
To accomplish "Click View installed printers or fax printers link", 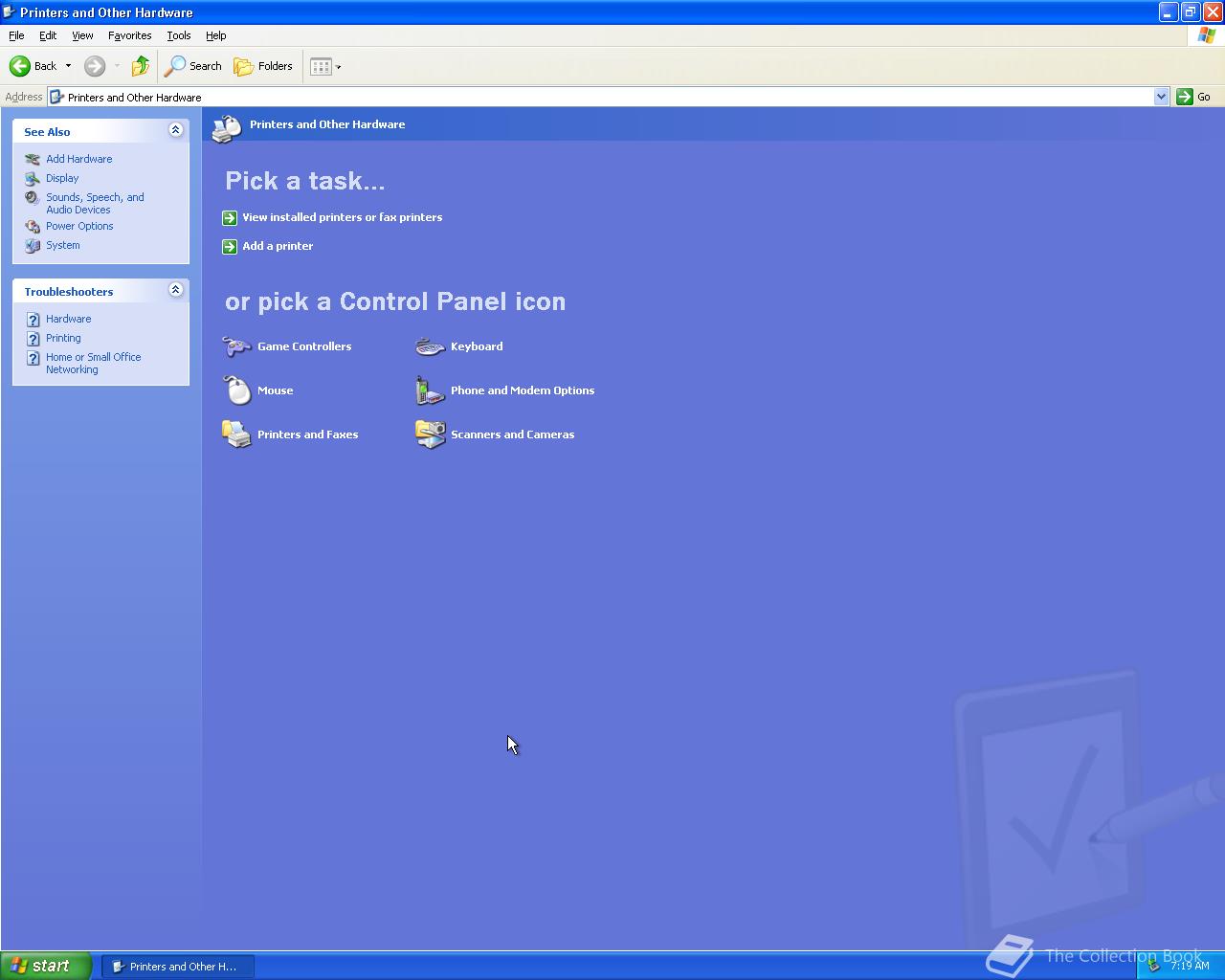I will click(342, 217).
